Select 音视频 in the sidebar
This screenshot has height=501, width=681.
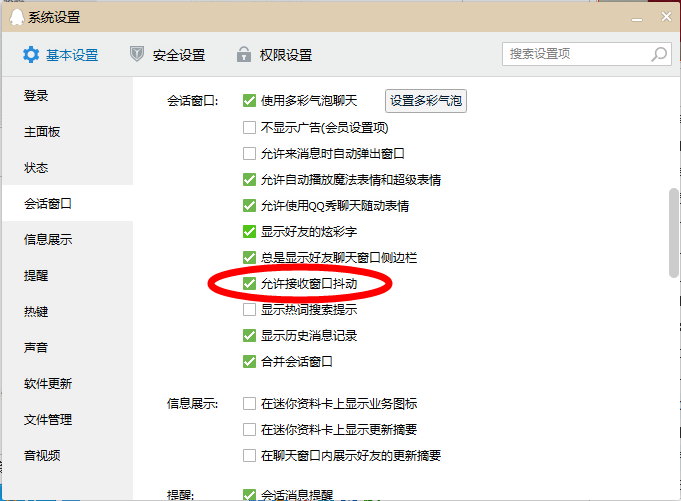(68, 456)
